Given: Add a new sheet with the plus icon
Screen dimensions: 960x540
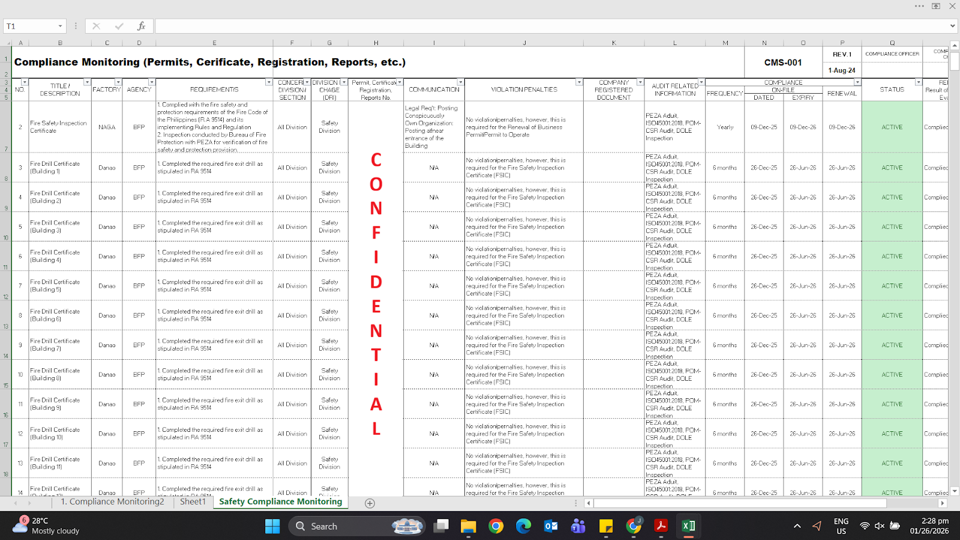Looking at the screenshot, I should click(370, 503).
